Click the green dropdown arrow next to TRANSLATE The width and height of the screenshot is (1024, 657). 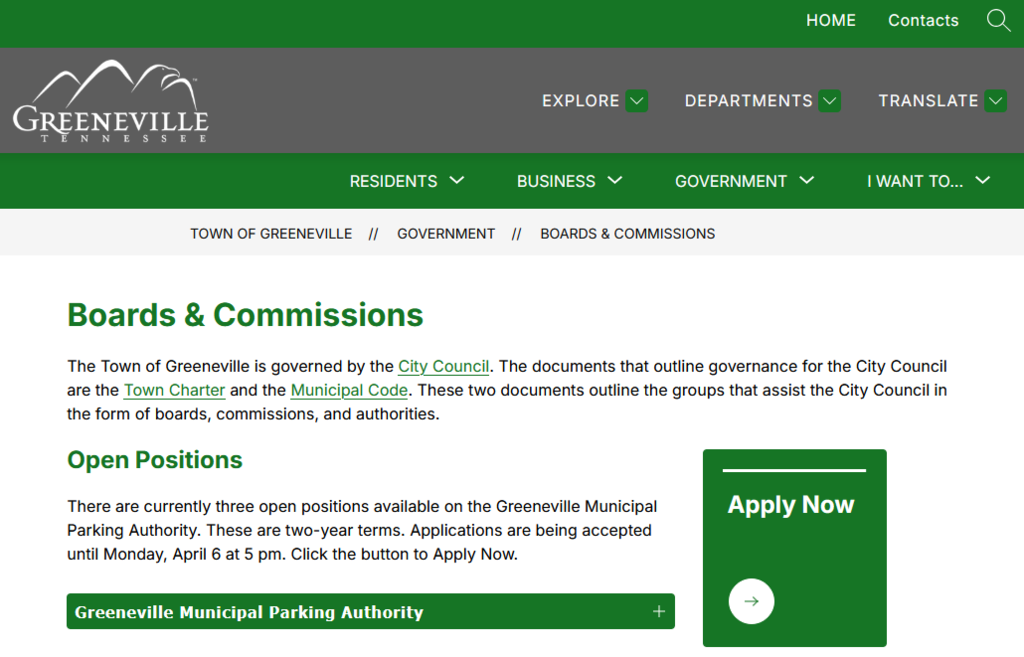tap(995, 100)
